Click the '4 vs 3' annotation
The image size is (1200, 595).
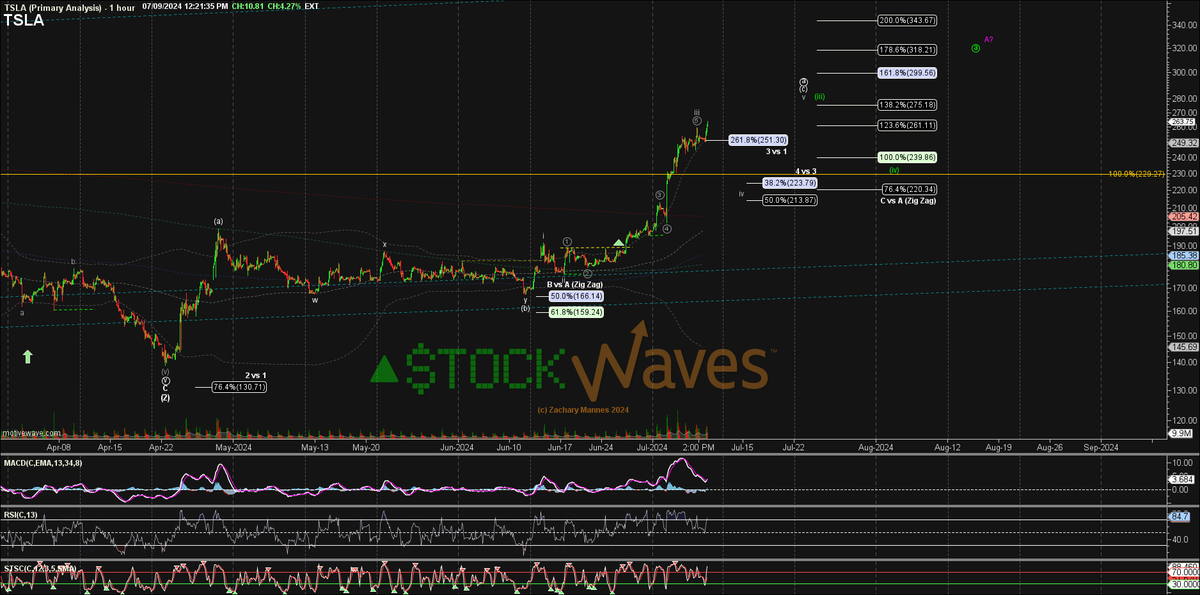click(806, 171)
